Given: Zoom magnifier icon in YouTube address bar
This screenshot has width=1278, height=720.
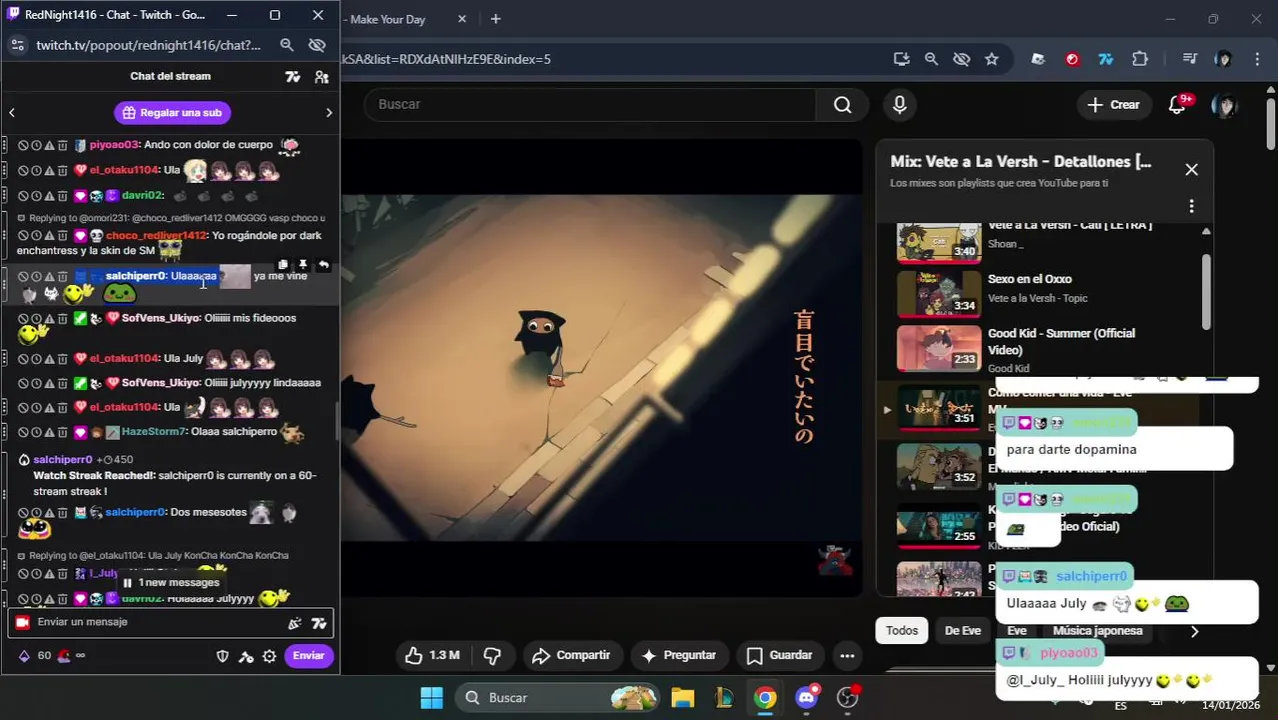Looking at the screenshot, I should pos(931,59).
